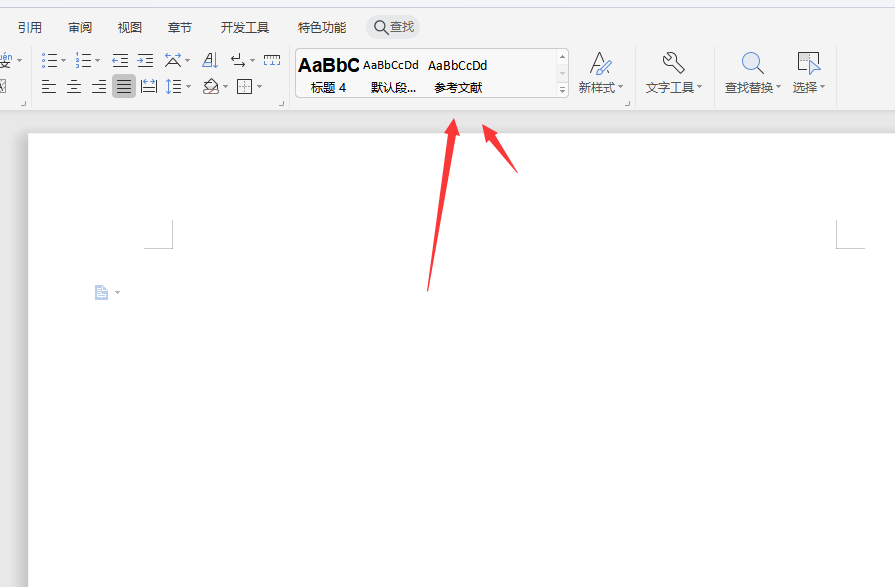Image resolution: width=895 pixels, height=587 pixels.
Task: Open the bullet list style dropdown arrow
Action: tap(63, 61)
